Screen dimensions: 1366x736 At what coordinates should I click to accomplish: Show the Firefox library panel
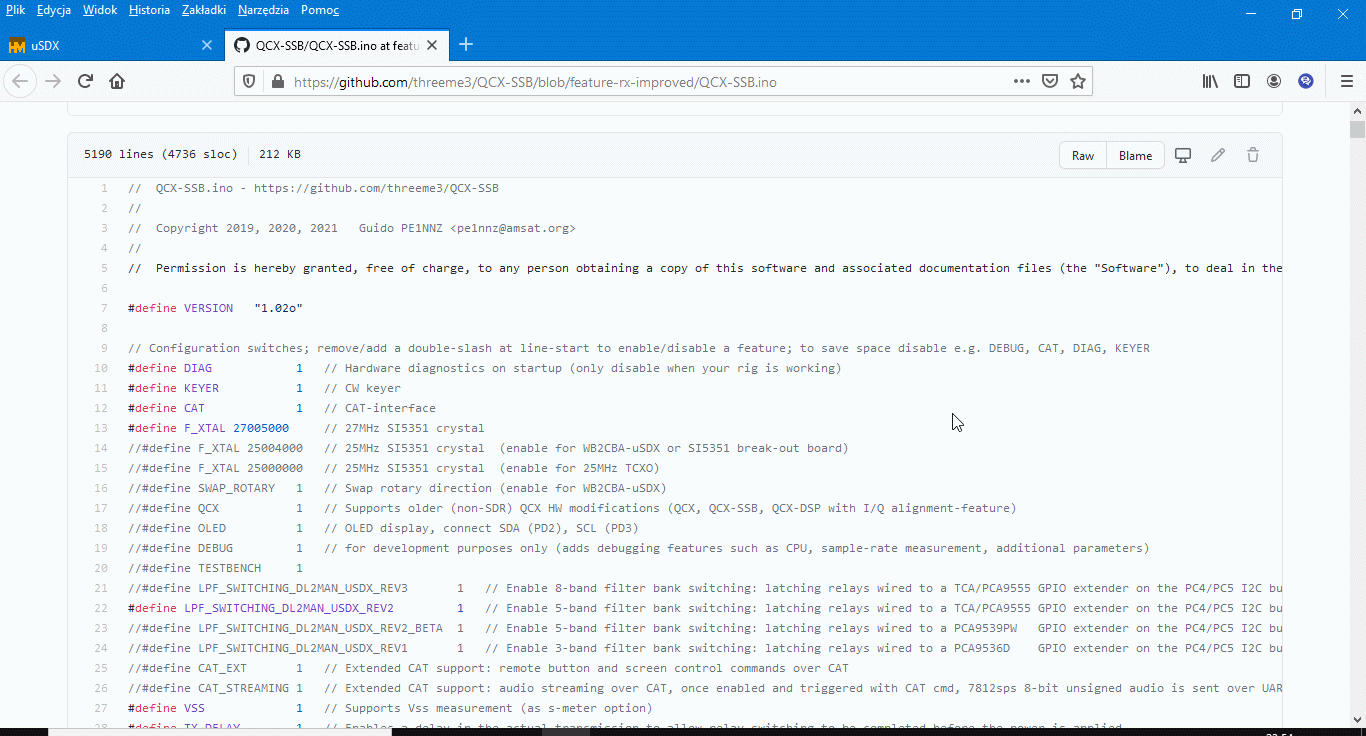1210,82
